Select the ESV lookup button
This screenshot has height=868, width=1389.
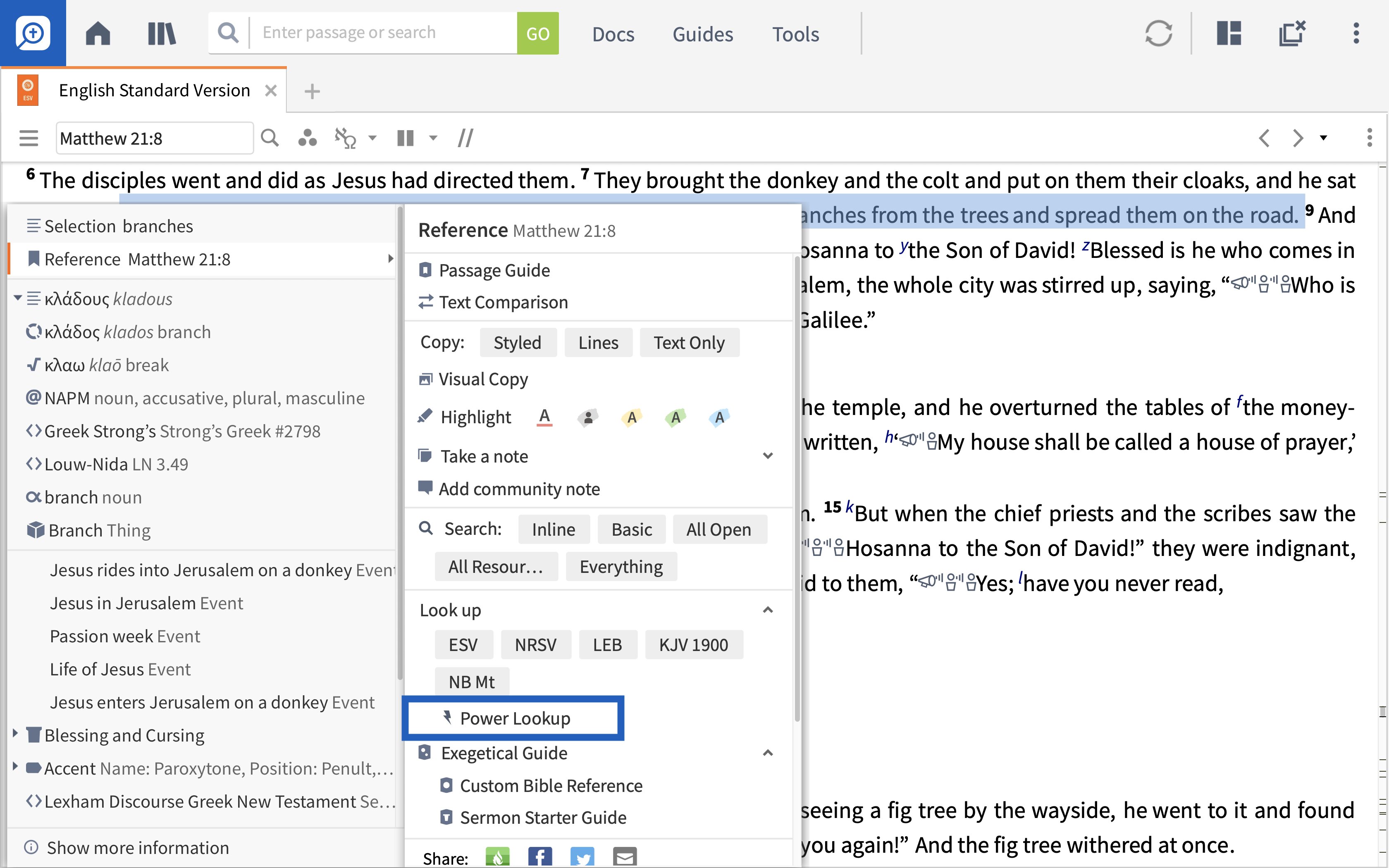pyautogui.click(x=464, y=644)
